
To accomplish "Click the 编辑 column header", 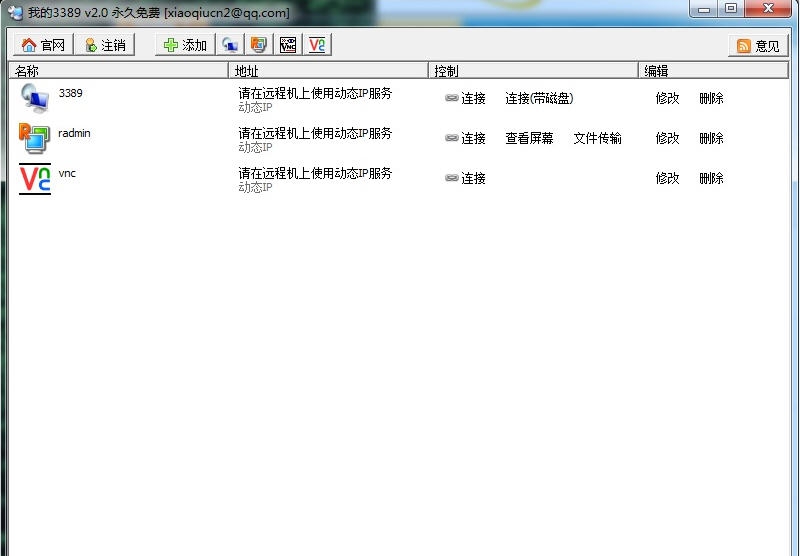I will (x=714, y=71).
